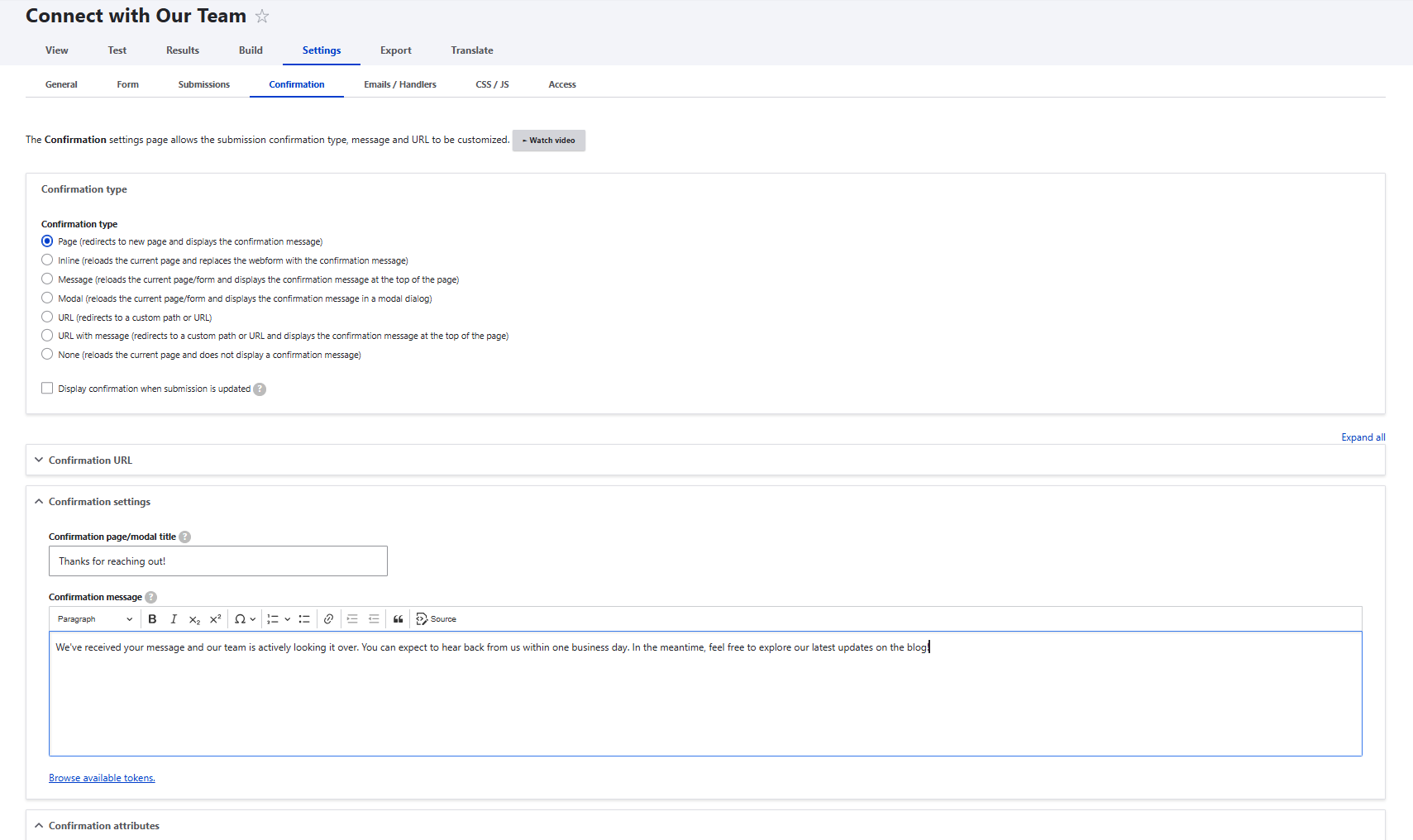Show help for Confirmation message
The height and width of the screenshot is (840, 1413).
[150, 597]
